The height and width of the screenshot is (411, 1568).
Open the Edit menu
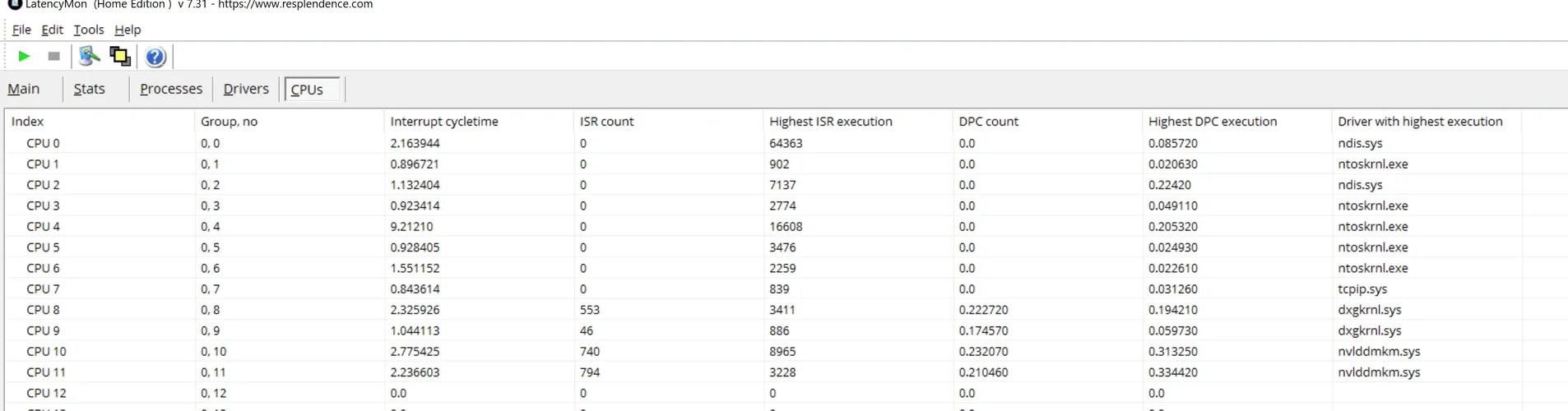point(52,30)
